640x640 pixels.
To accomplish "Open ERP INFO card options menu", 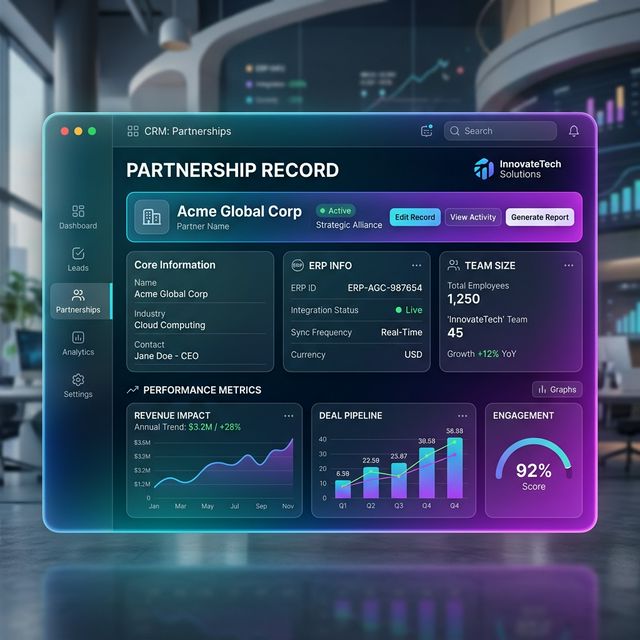I will (x=416, y=265).
